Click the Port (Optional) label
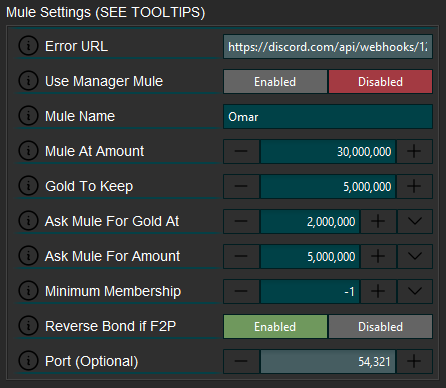Image resolution: width=446 pixels, height=388 pixels. (92, 361)
